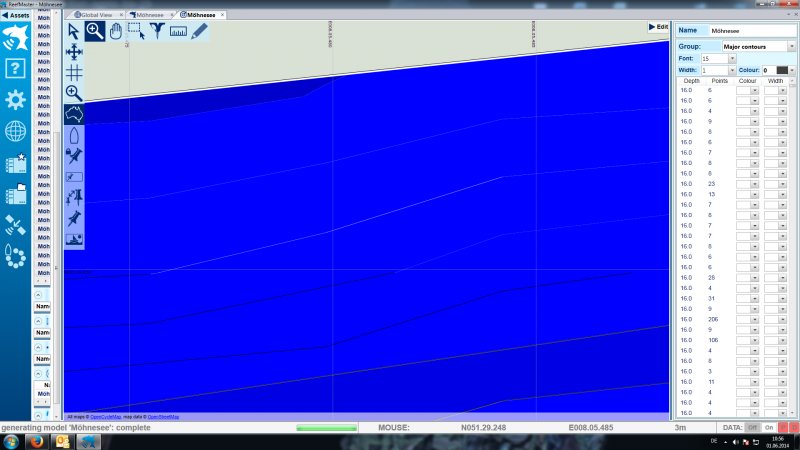This screenshot has height=450, width=800.
Task: Pick the ruler measurement tool
Action: click(179, 31)
